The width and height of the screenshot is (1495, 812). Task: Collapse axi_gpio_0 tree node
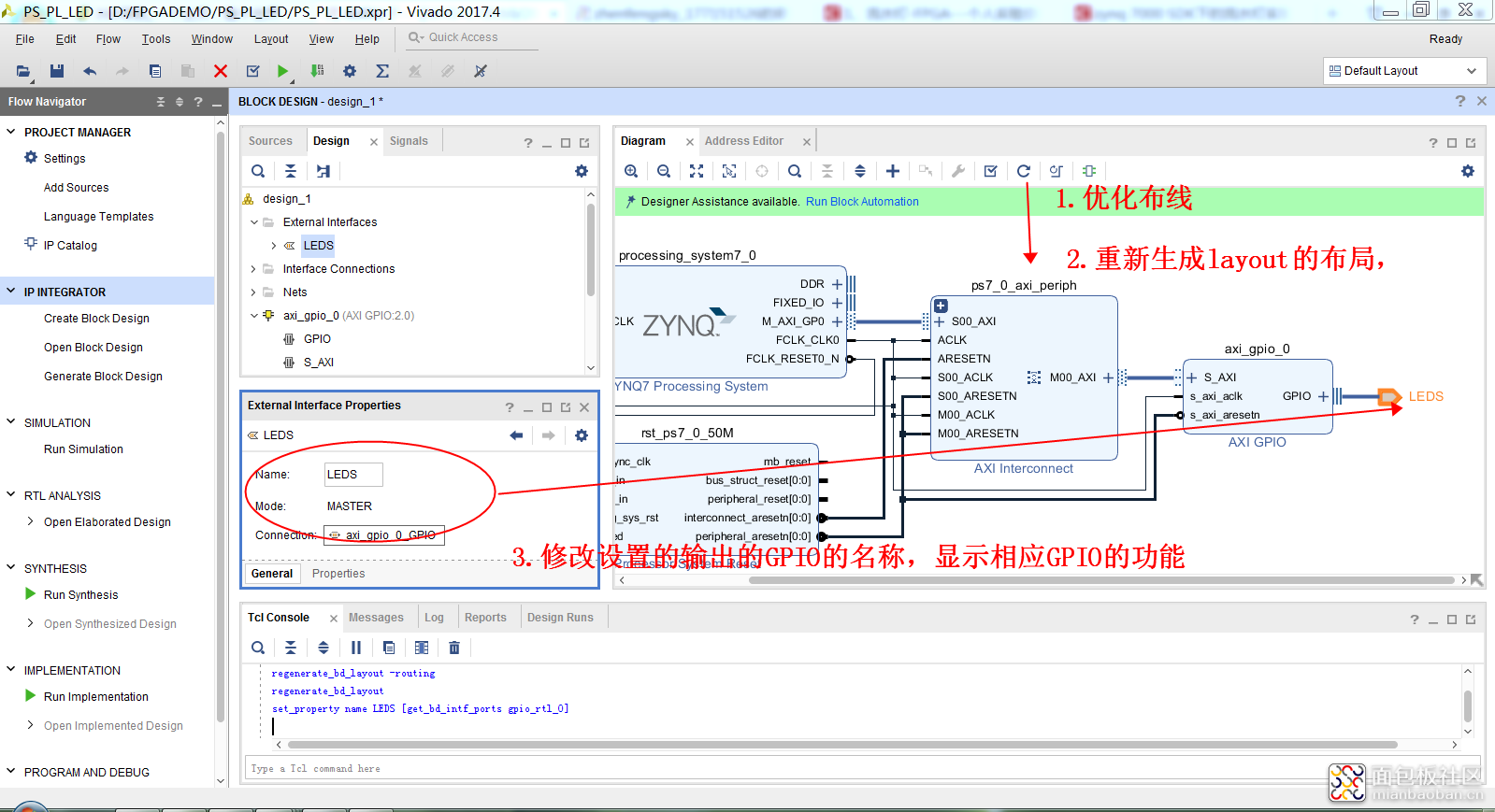pyautogui.click(x=254, y=316)
